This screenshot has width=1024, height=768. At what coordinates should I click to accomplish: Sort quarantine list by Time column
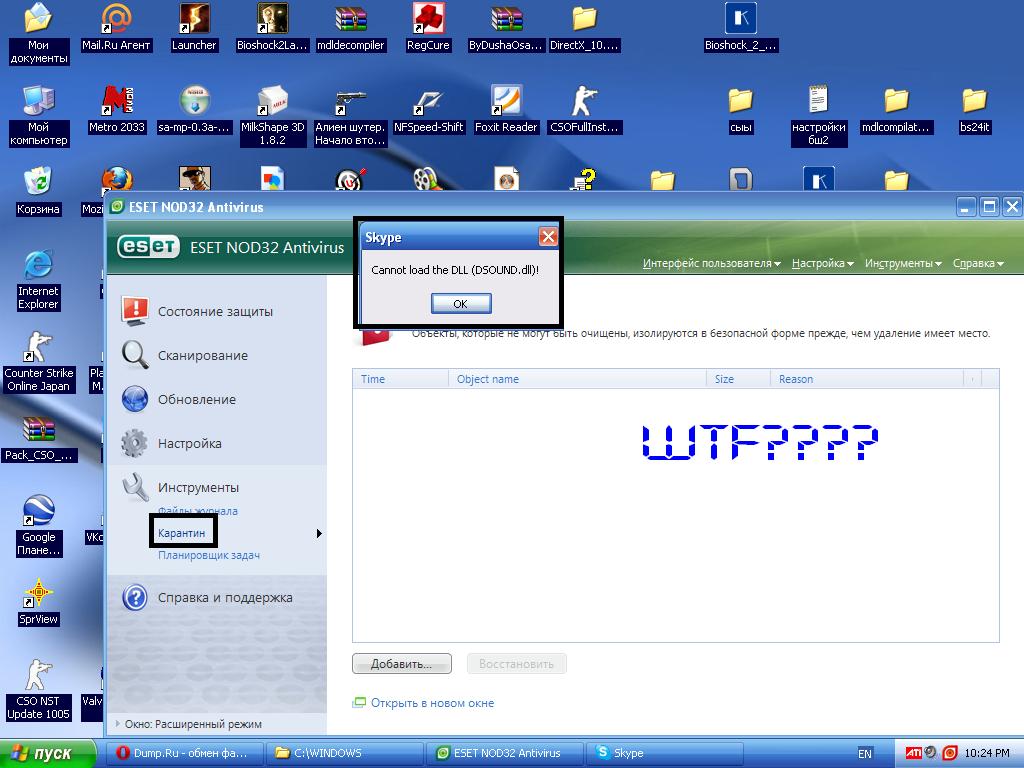click(400, 379)
